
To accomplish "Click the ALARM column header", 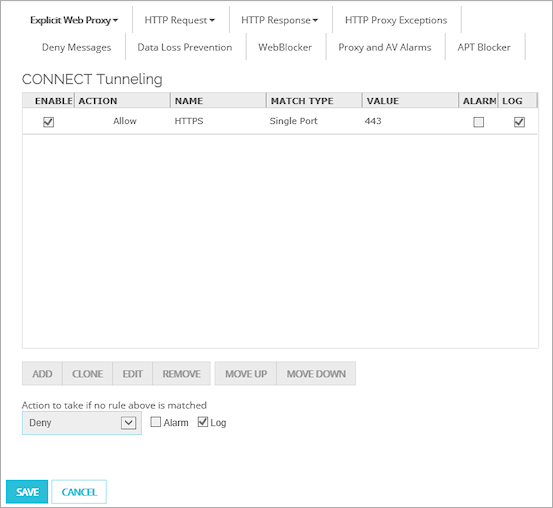I will [x=479, y=101].
